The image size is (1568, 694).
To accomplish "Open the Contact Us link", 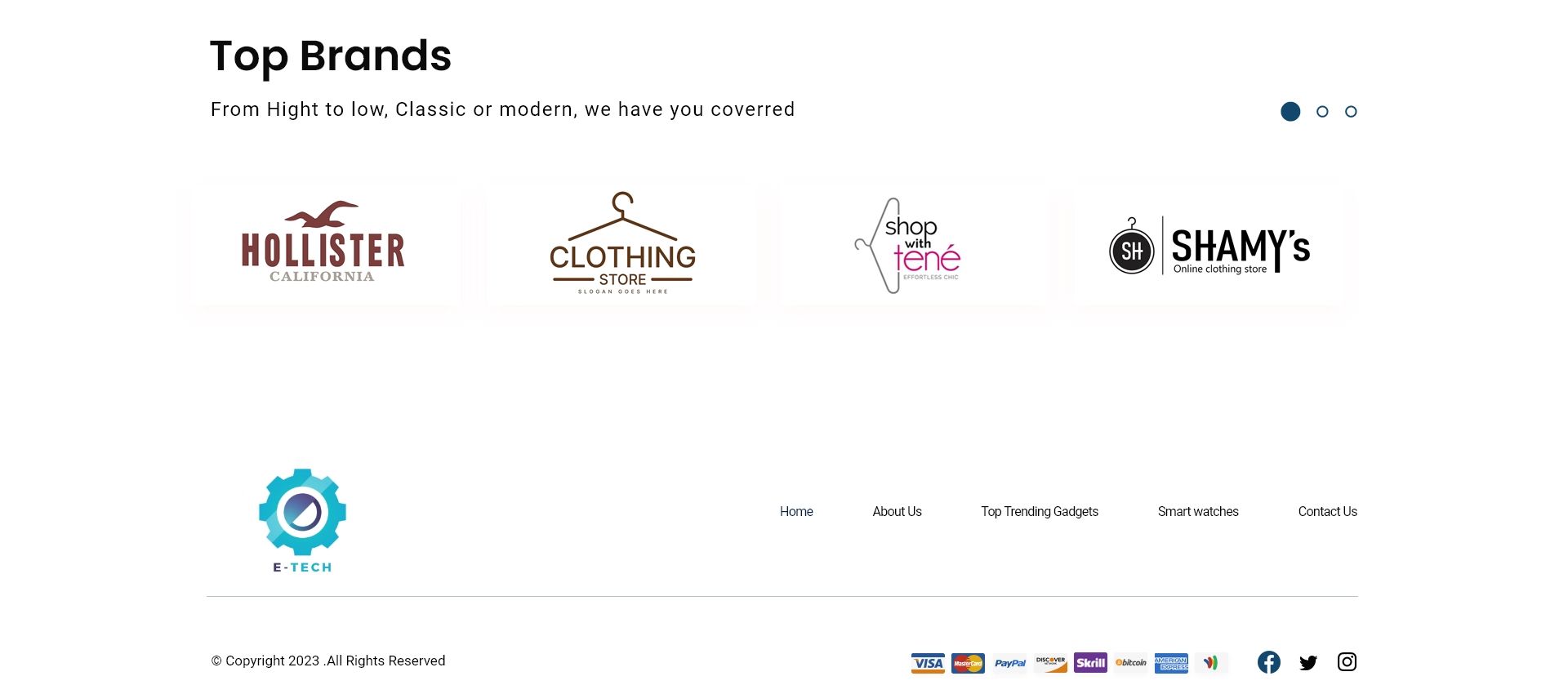I will 1328,512.
